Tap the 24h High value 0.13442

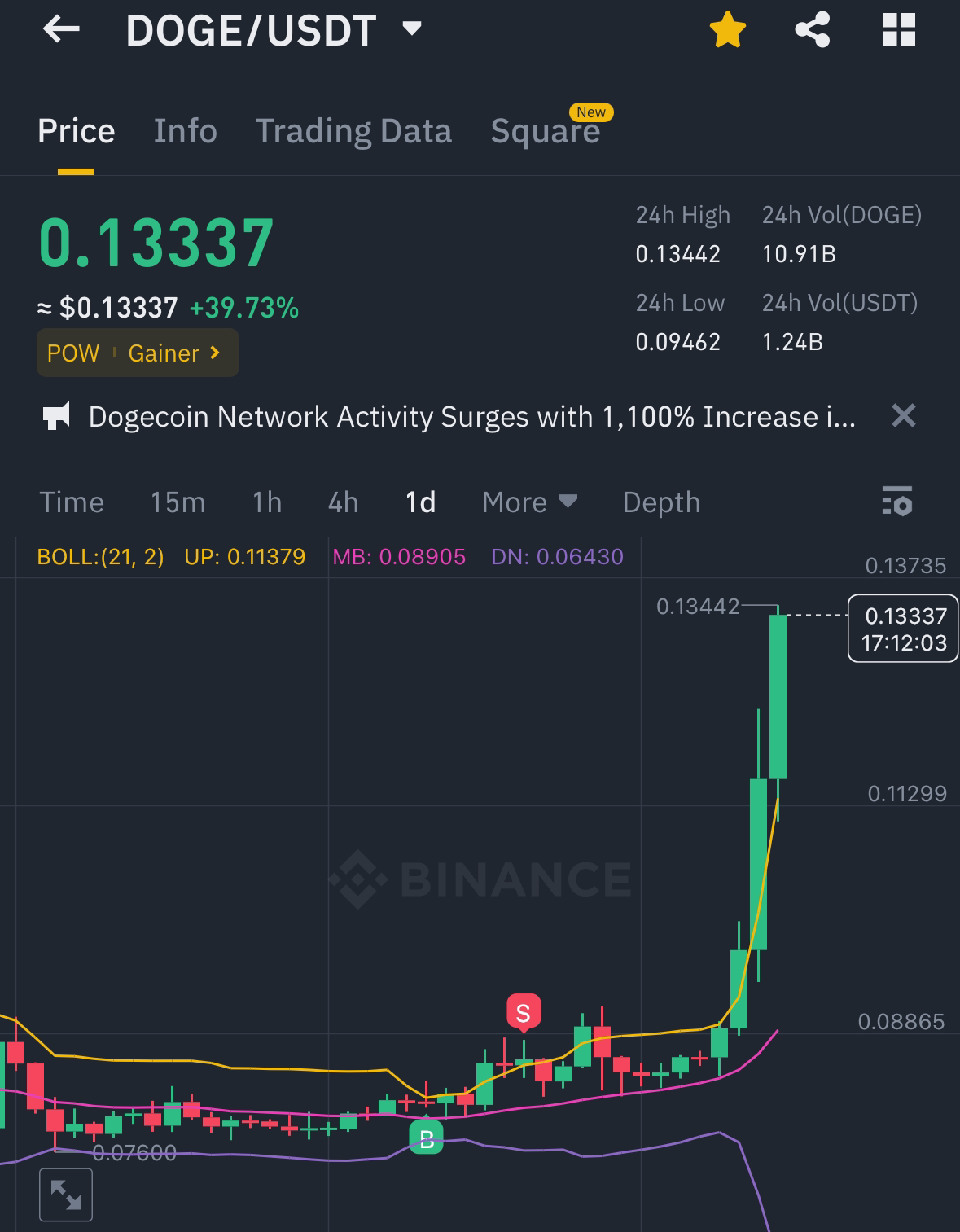pyautogui.click(x=677, y=254)
